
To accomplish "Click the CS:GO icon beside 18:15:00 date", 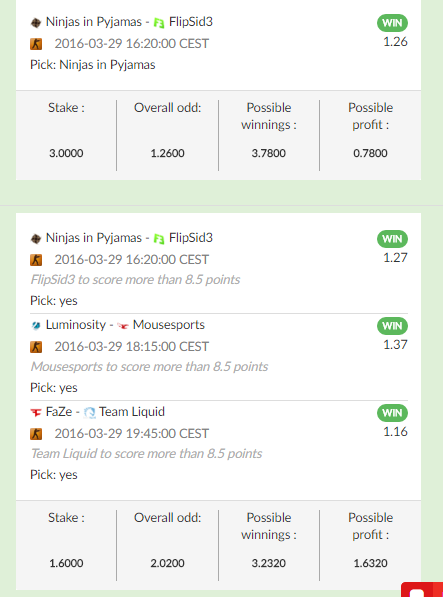I will click(36, 347).
